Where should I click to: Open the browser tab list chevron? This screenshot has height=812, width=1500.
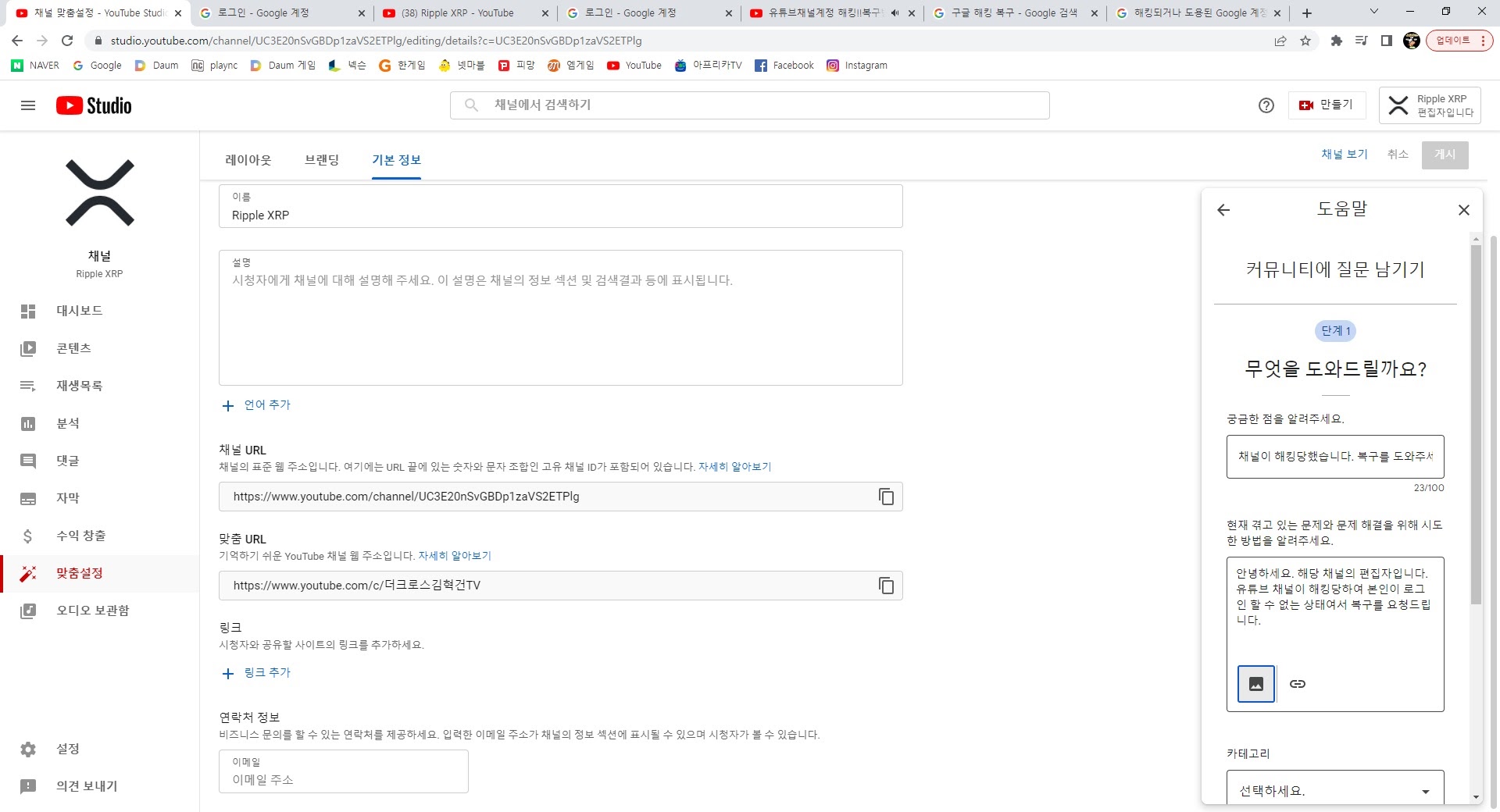(1373, 11)
